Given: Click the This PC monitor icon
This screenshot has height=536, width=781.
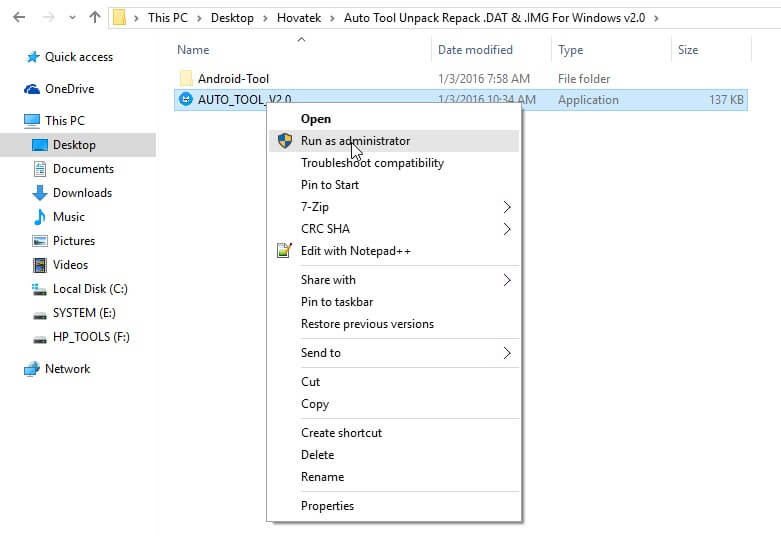Looking at the screenshot, I should point(32,121).
